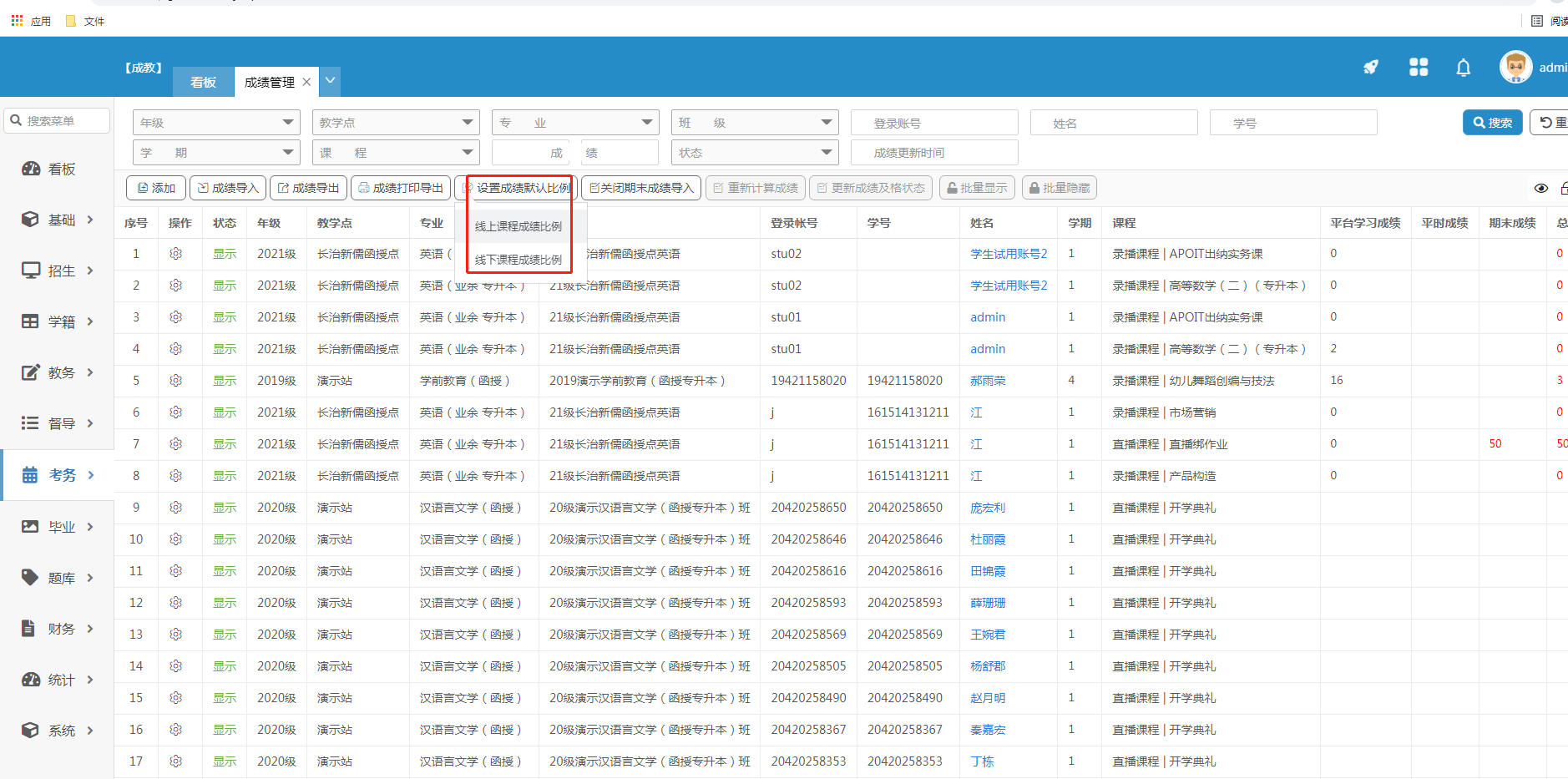Screen dimensions: 1568x779
Task: Click the 搜索 button
Action: [1492, 123]
